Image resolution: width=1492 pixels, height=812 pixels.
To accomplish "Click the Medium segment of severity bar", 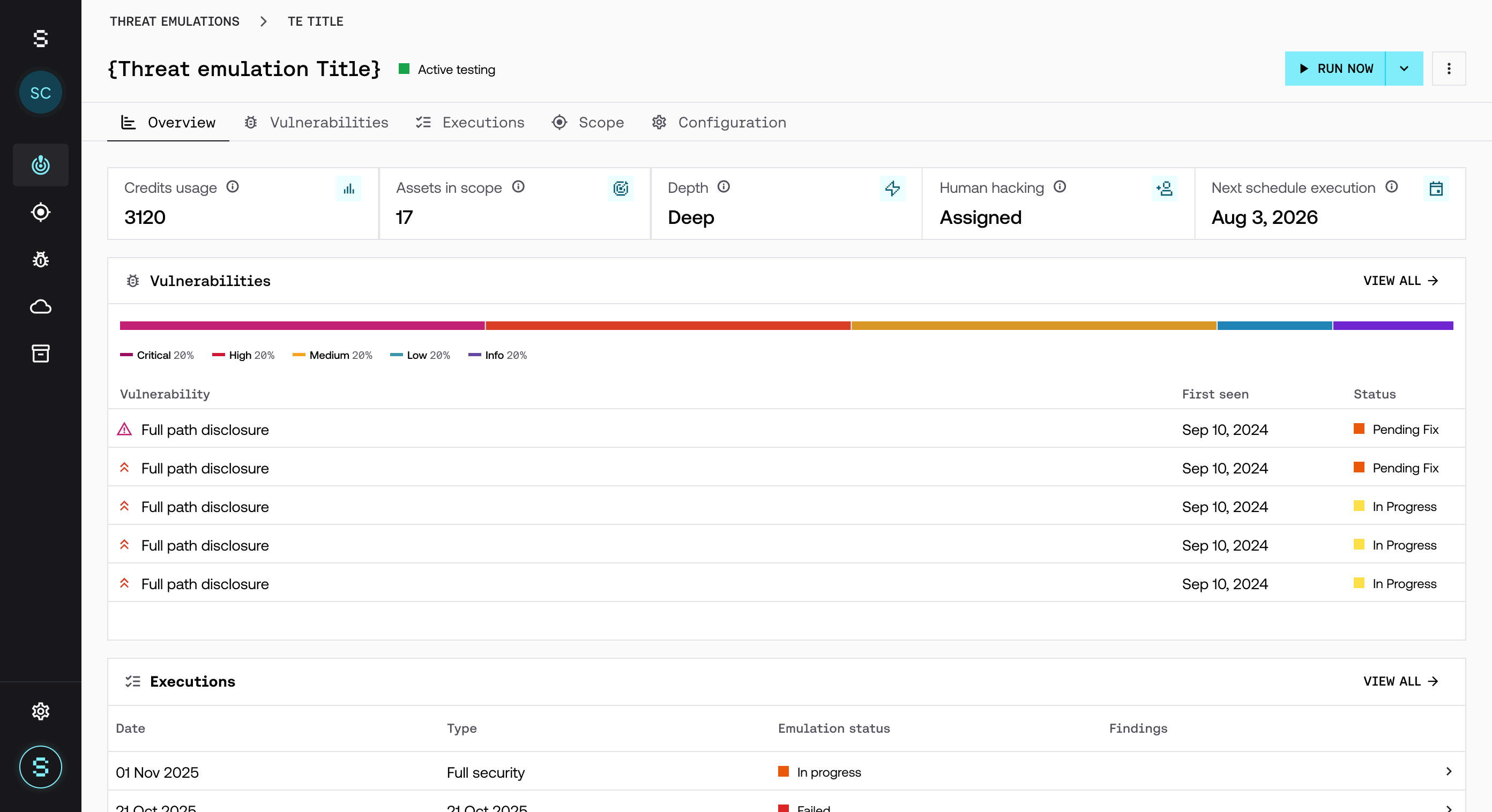I will click(x=1033, y=325).
